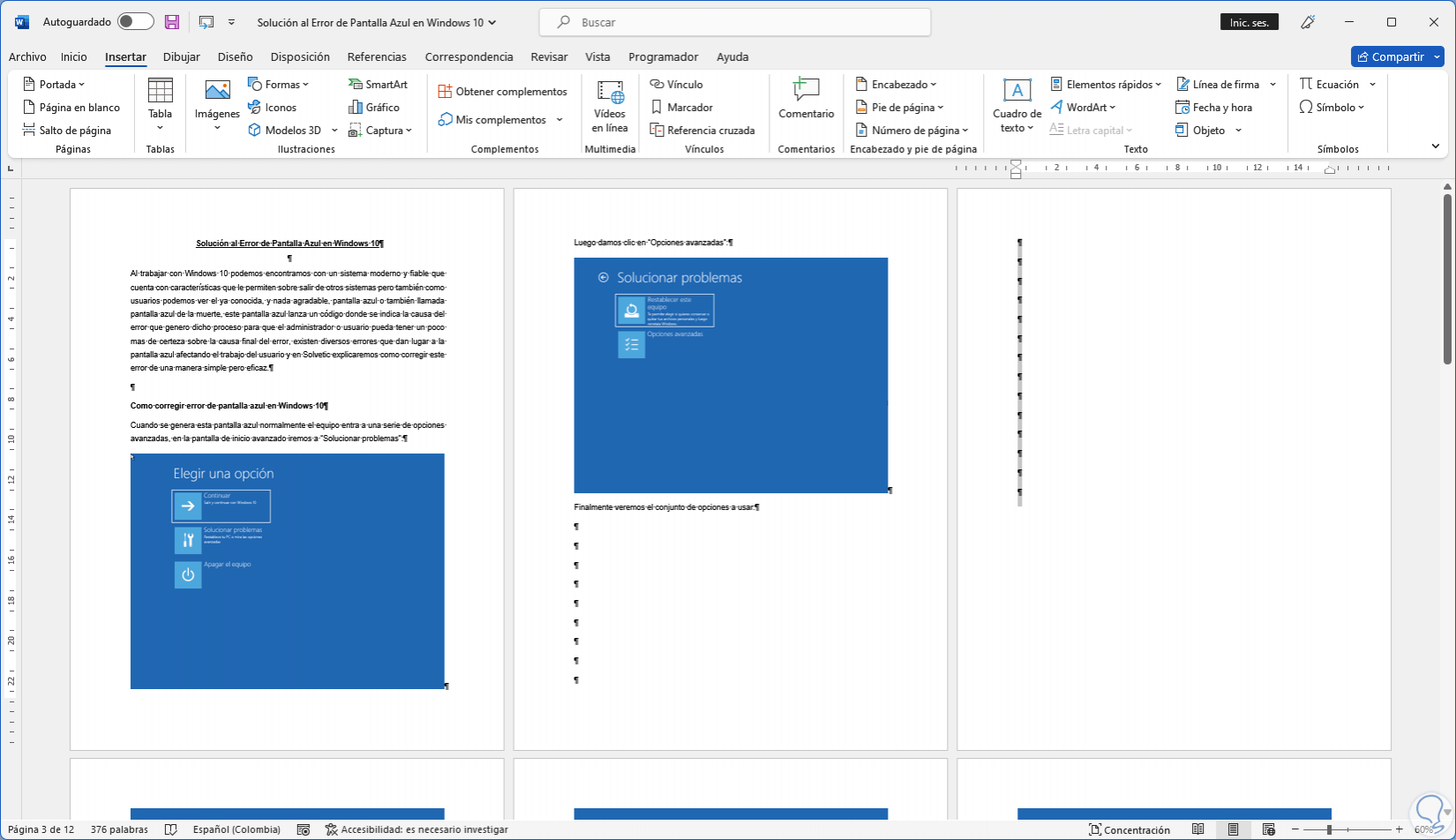Screen dimensions: 1456x840
Task: Open the Objeto dropdown arrow
Action: 1239,131
